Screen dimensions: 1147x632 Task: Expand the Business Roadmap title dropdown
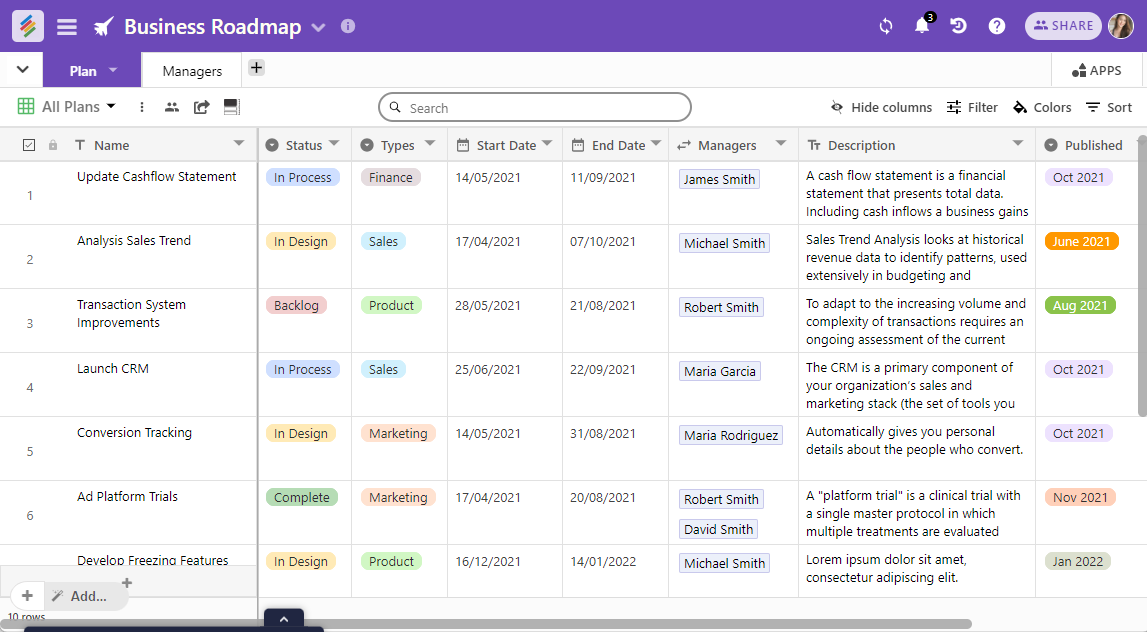click(x=318, y=27)
